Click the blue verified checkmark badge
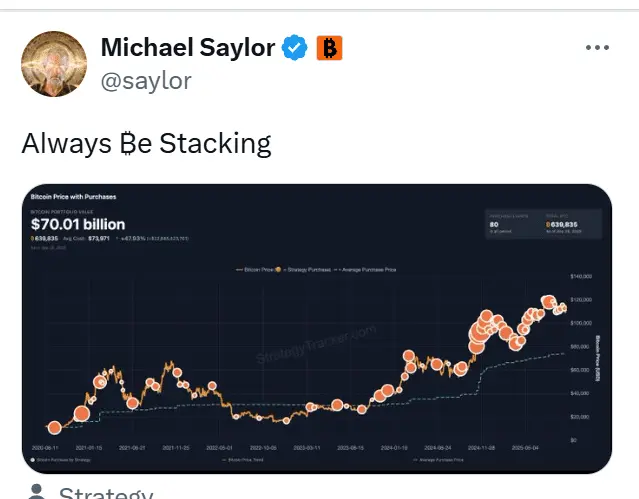This screenshot has width=639, height=499. (x=295, y=48)
